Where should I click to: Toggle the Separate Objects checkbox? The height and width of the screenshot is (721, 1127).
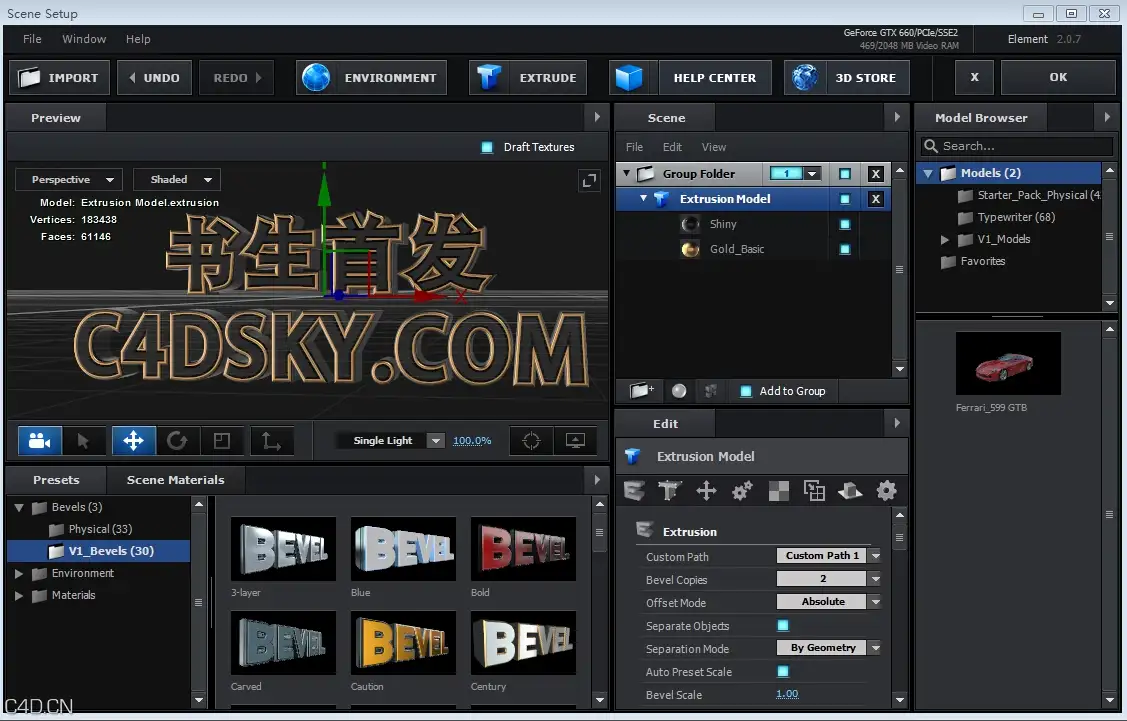783,625
